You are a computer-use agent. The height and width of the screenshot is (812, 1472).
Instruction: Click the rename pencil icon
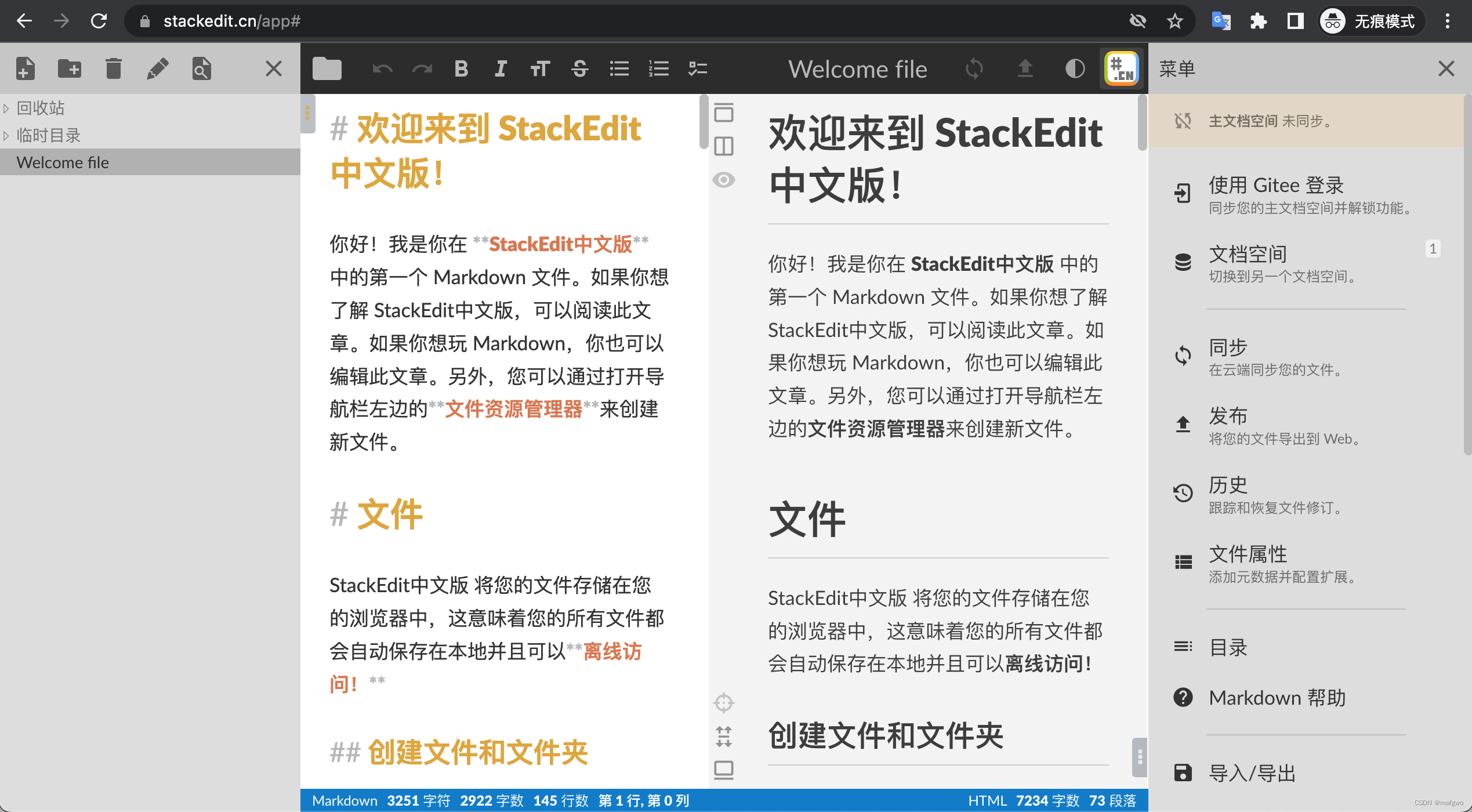coord(157,69)
